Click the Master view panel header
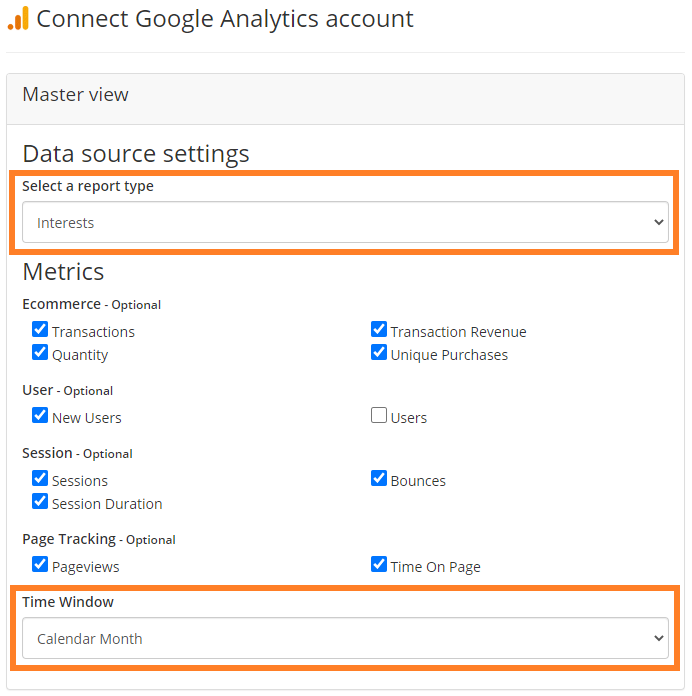 tap(345, 99)
